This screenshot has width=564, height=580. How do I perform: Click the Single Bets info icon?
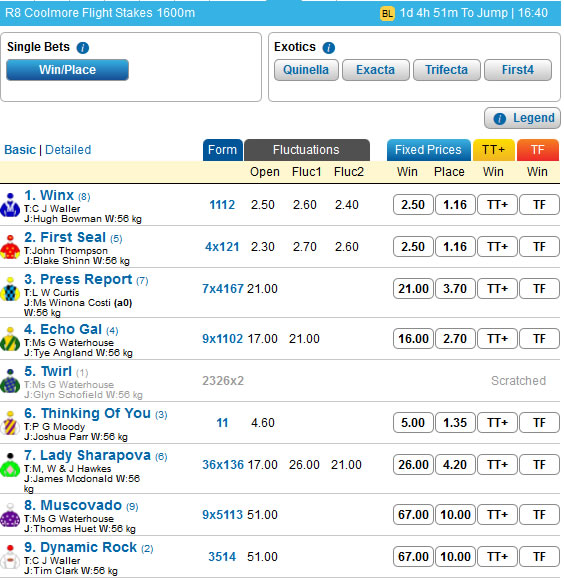coord(82,48)
